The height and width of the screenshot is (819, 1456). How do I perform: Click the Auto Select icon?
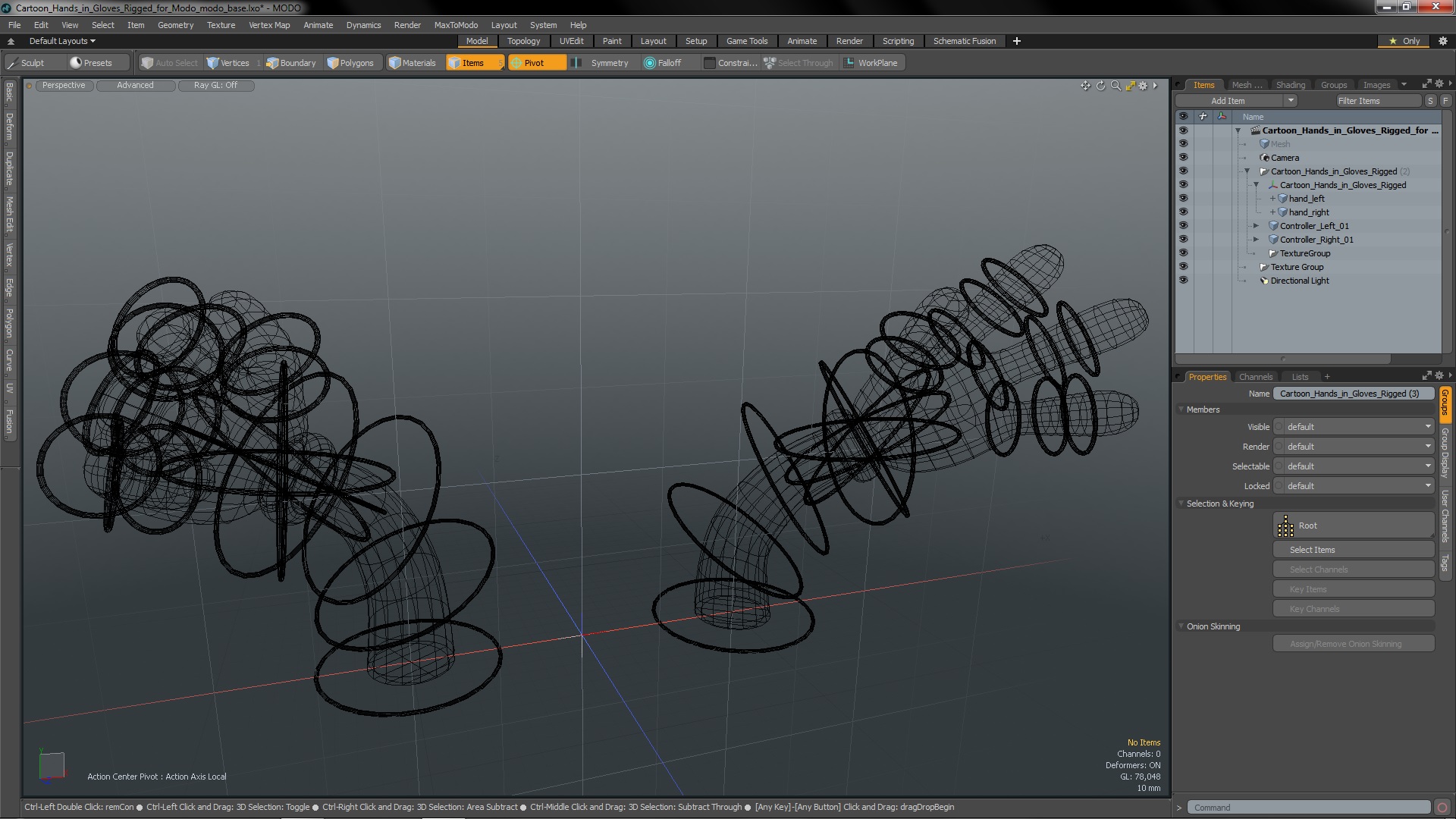(147, 63)
